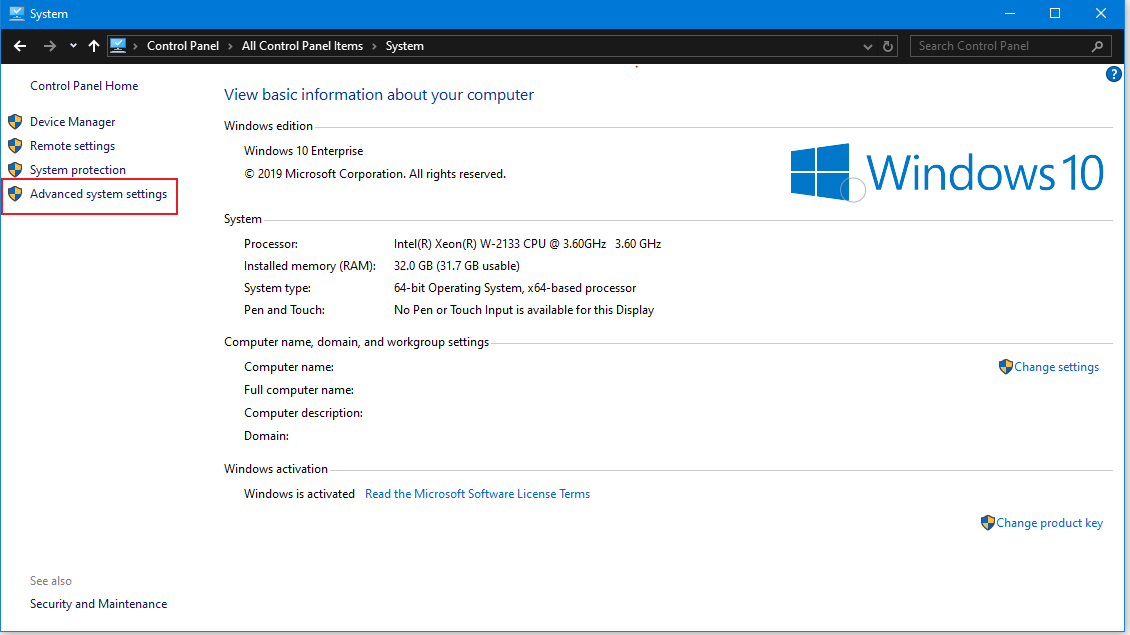The width and height of the screenshot is (1130, 635).
Task: Click shield icon beside System protection
Action: pyautogui.click(x=15, y=169)
